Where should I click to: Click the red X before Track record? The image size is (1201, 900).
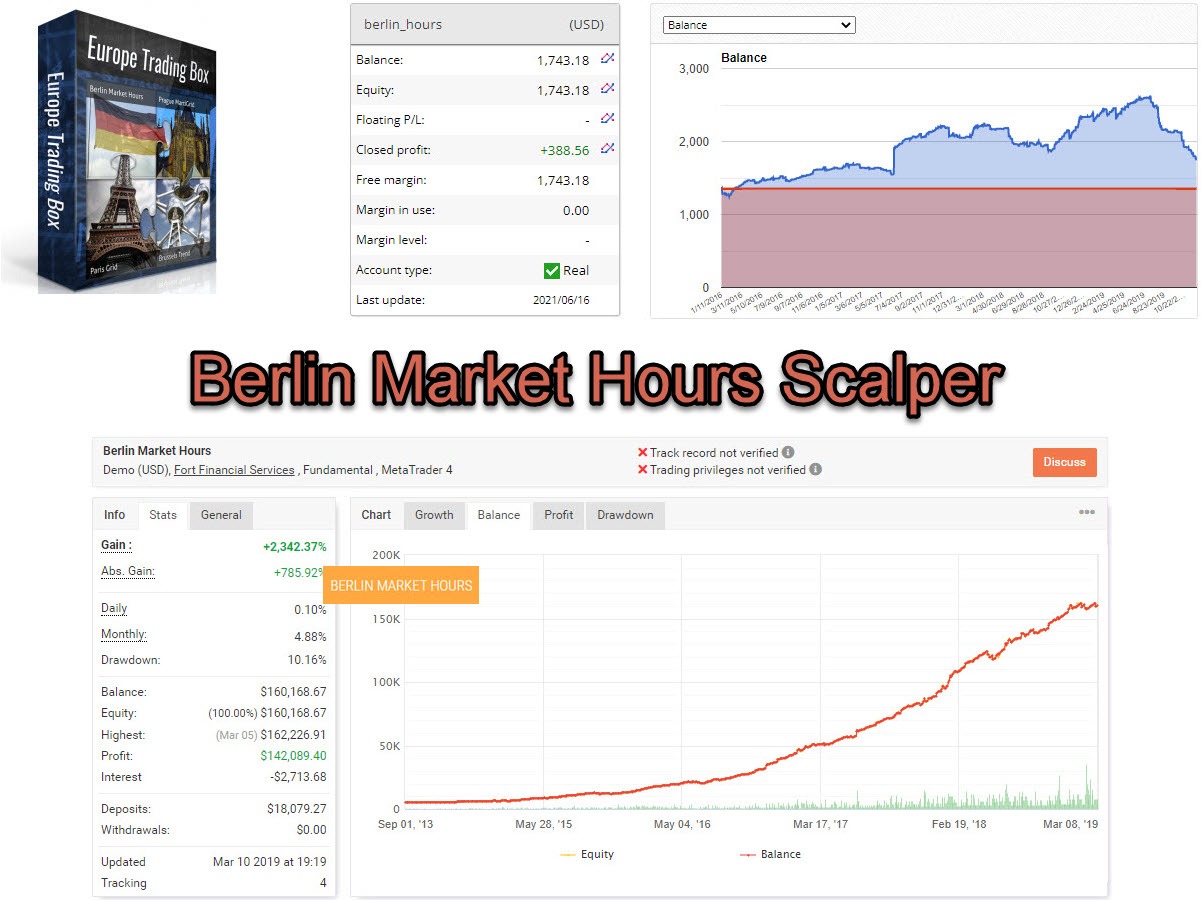643,453
